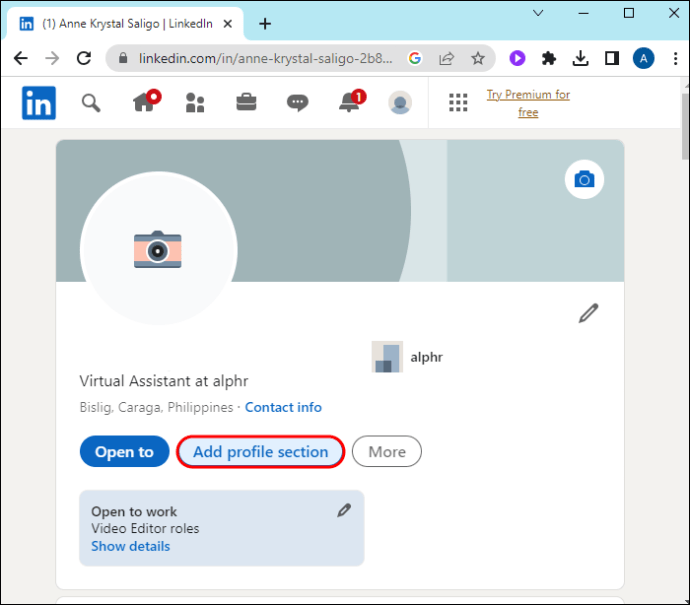This screenshot has width=690, height=605.
Task: Toggle browser side panel icon
Action: [x=612, y=58]
